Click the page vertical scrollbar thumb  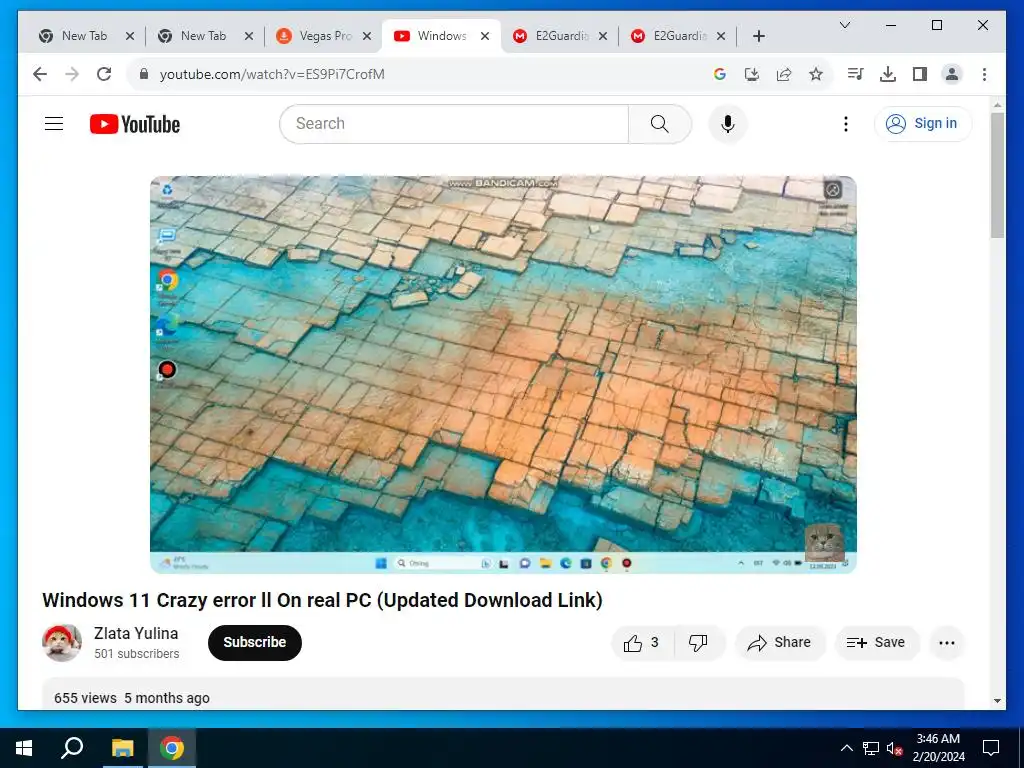[x=997, y=175]
